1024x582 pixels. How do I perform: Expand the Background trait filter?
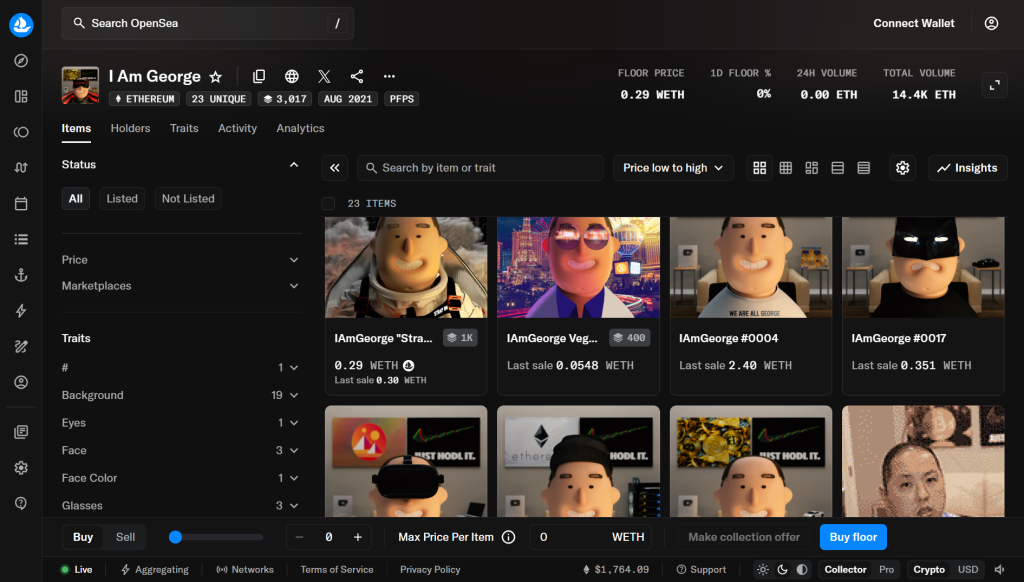180,395
